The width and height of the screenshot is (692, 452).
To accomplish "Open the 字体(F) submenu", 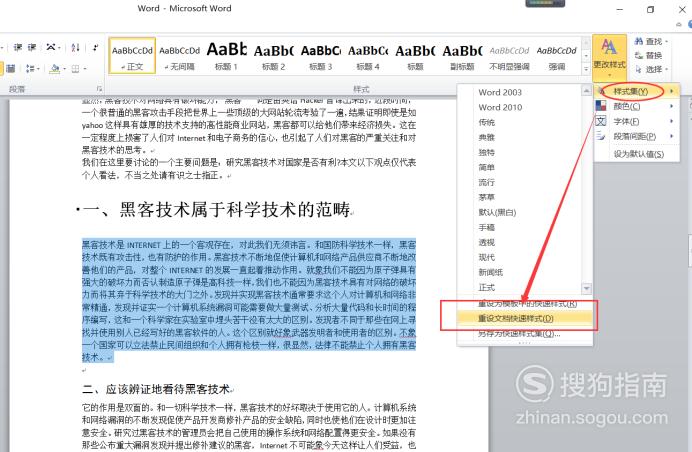I will tap(636, 121).
